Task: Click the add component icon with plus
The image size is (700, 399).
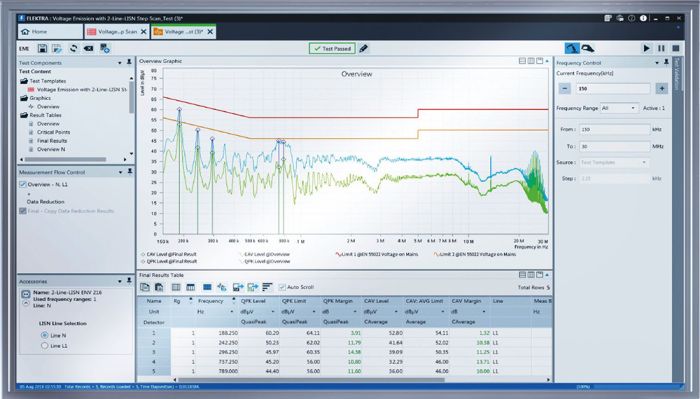Action: pos(105,48)
